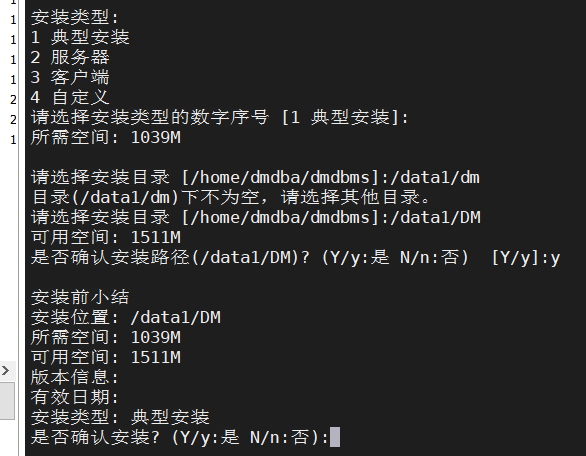Click the '有效日期:' line
Screen dimensions: 586x456
[75, 397]
